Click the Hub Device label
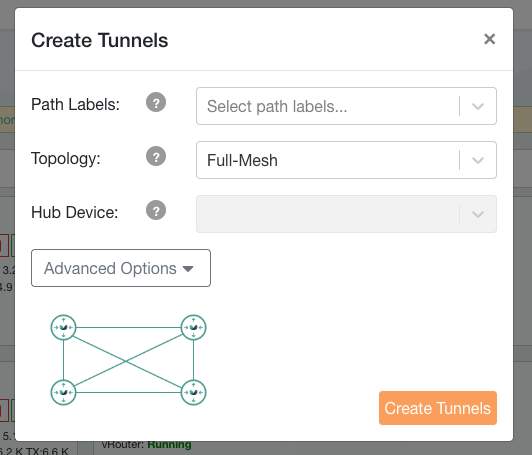Screen dimensions: 532x455 (74, 212)
